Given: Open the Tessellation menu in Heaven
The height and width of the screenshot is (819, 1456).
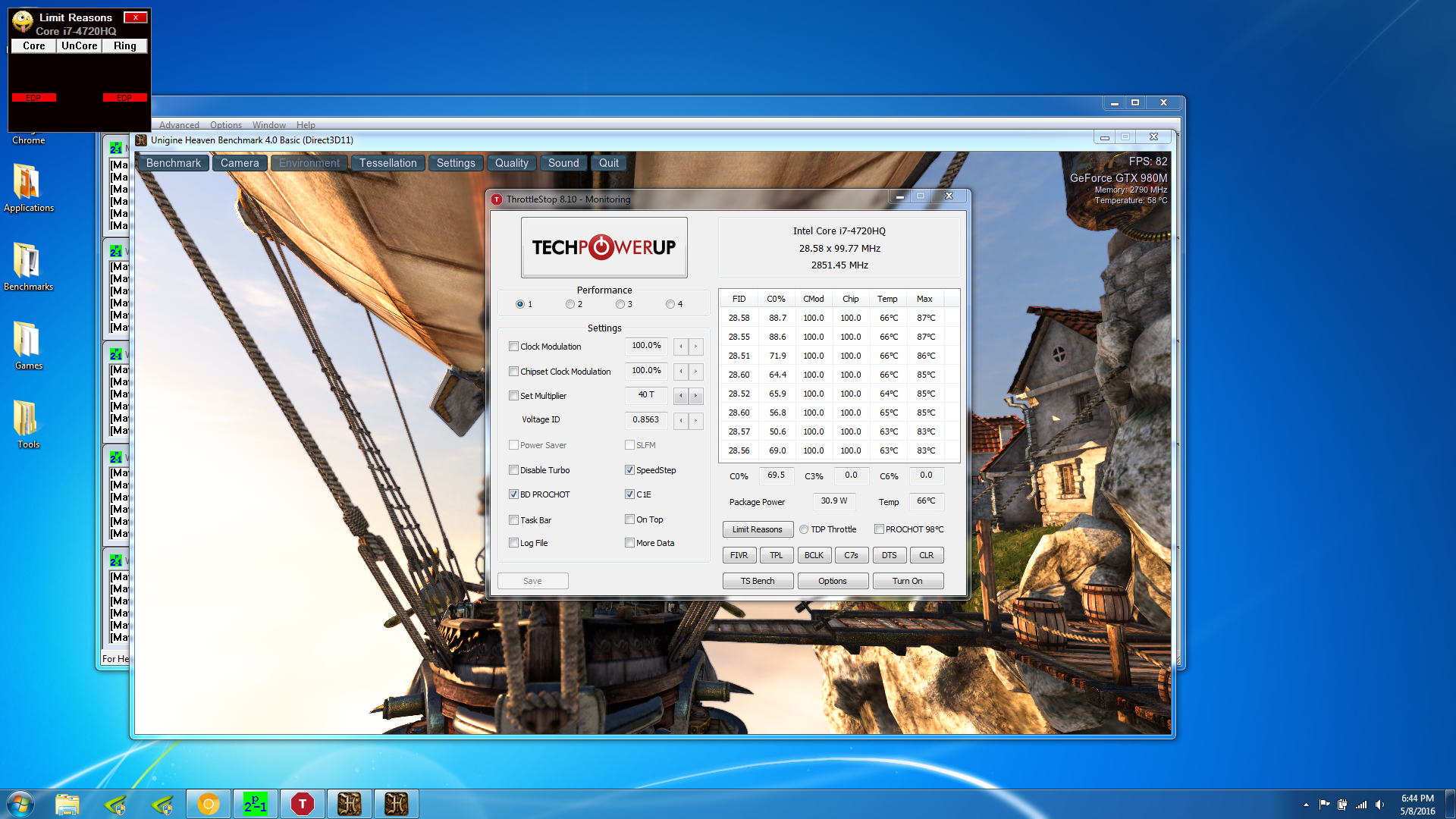Looking at the screenshot, I should click(x=388, y=163).
